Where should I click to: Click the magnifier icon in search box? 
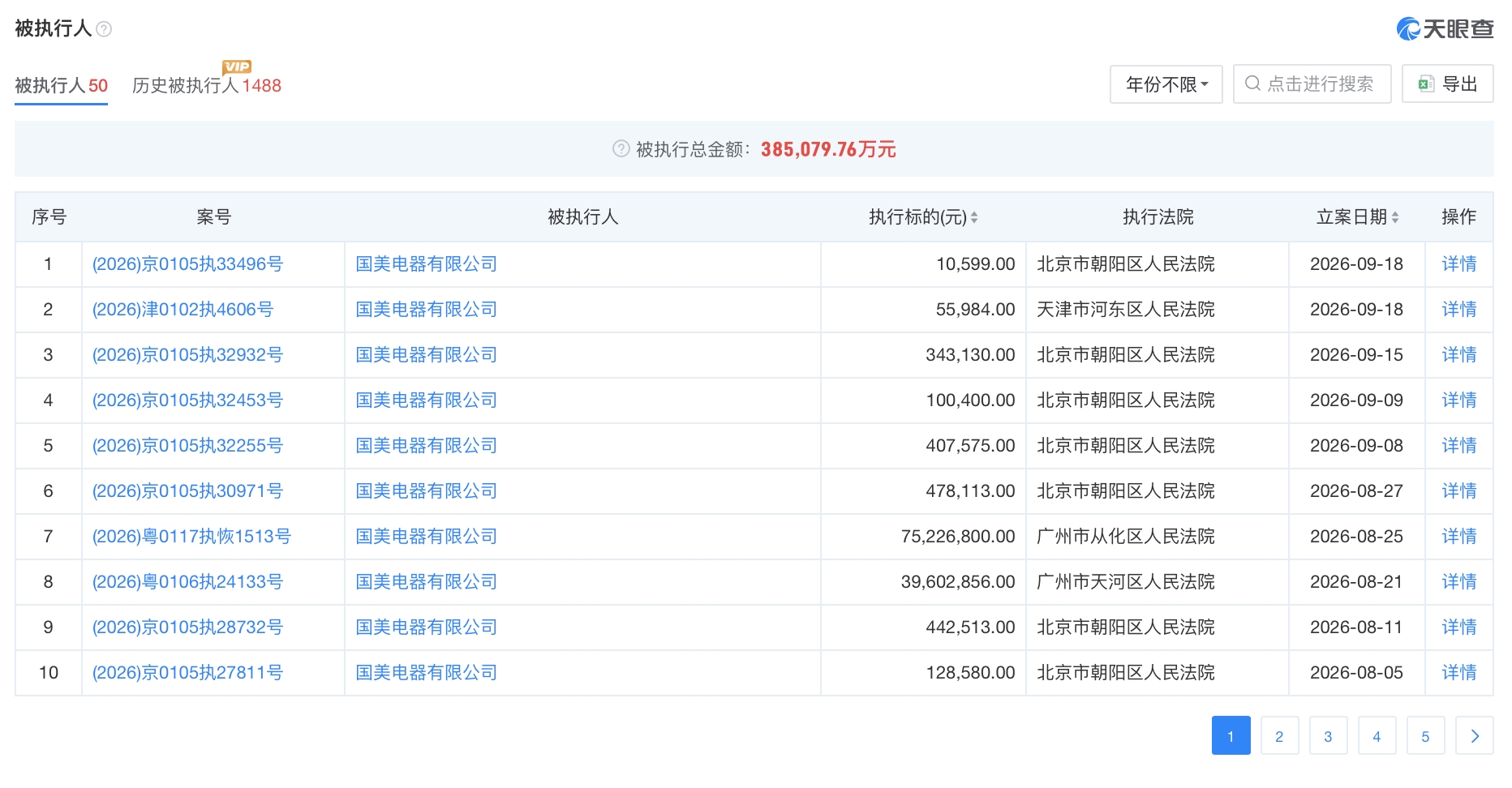(1252, 84)
